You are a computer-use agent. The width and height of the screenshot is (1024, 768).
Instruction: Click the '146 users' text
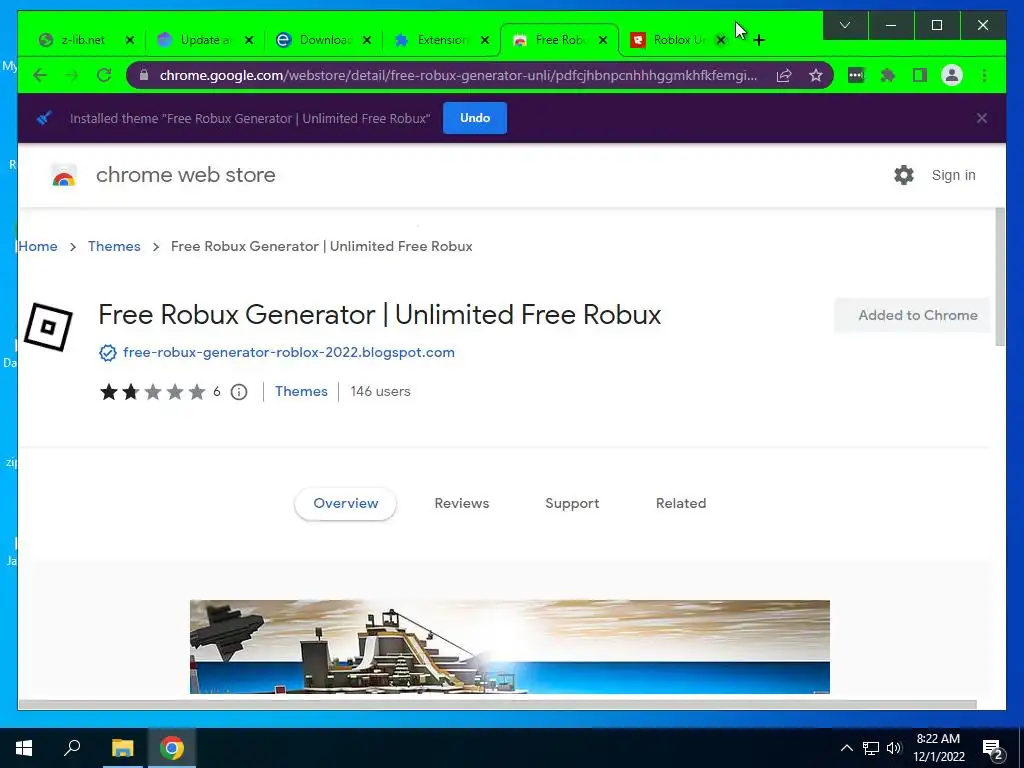point(380,391)
